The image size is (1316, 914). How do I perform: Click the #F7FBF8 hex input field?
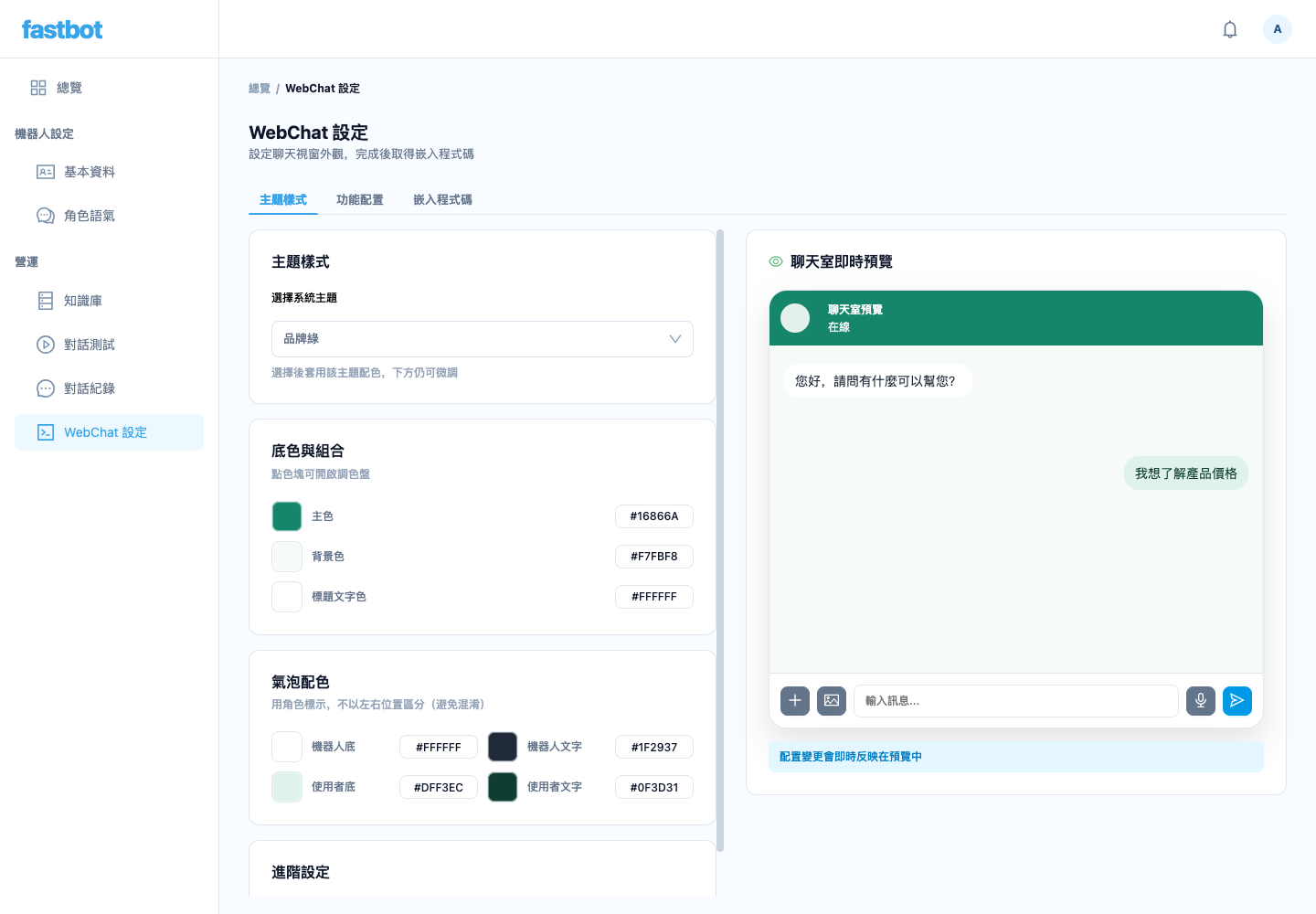point(654,557)
